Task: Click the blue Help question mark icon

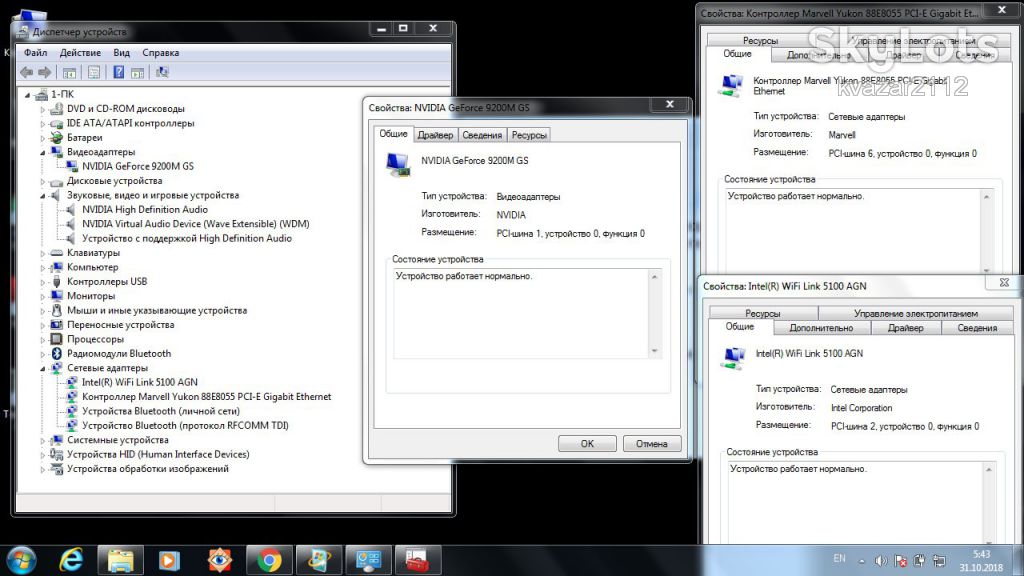Action: 119,72
